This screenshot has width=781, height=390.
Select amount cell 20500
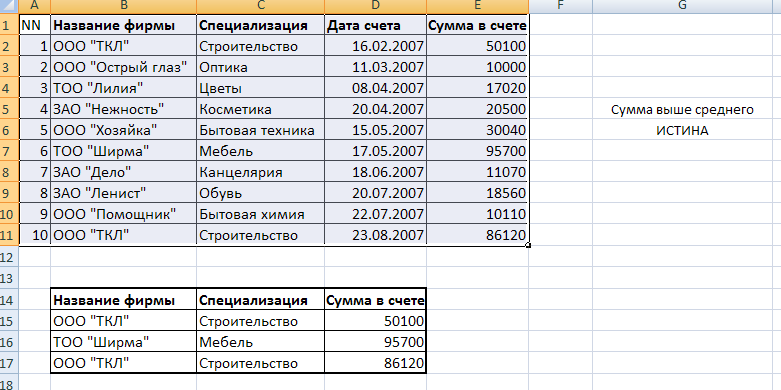click(478, 109)
